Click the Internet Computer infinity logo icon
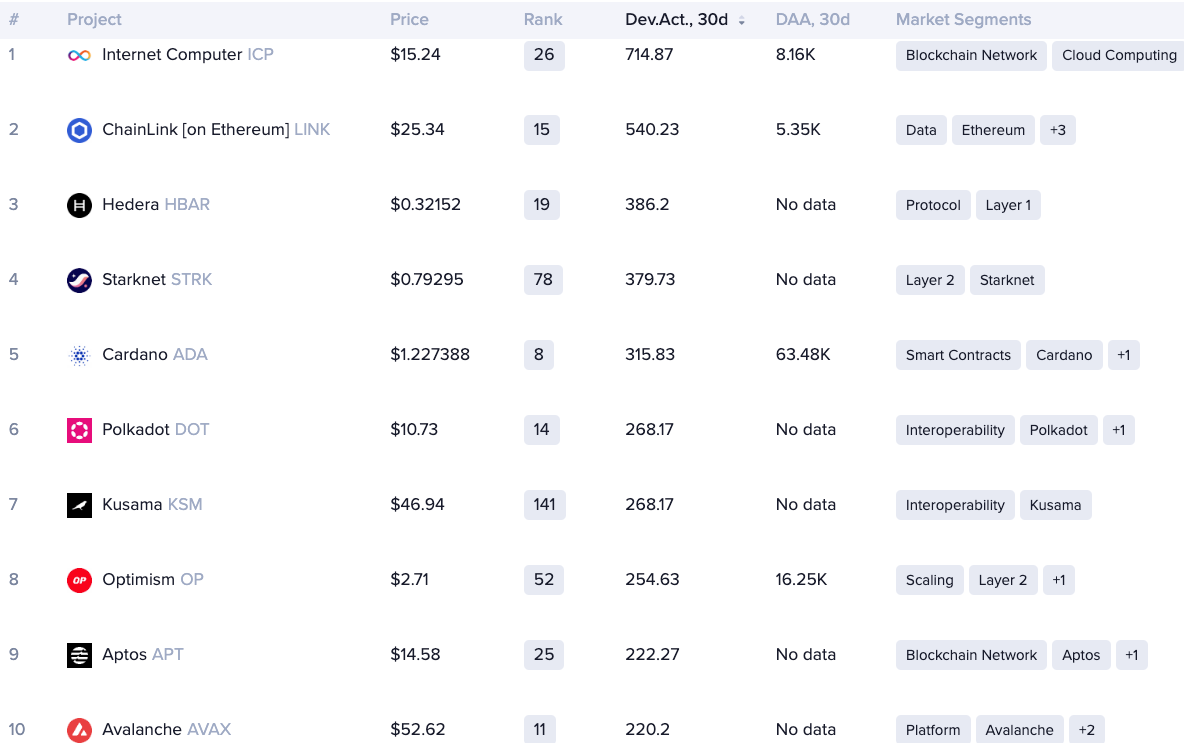 pyautogui.click(x=79, y=55)
